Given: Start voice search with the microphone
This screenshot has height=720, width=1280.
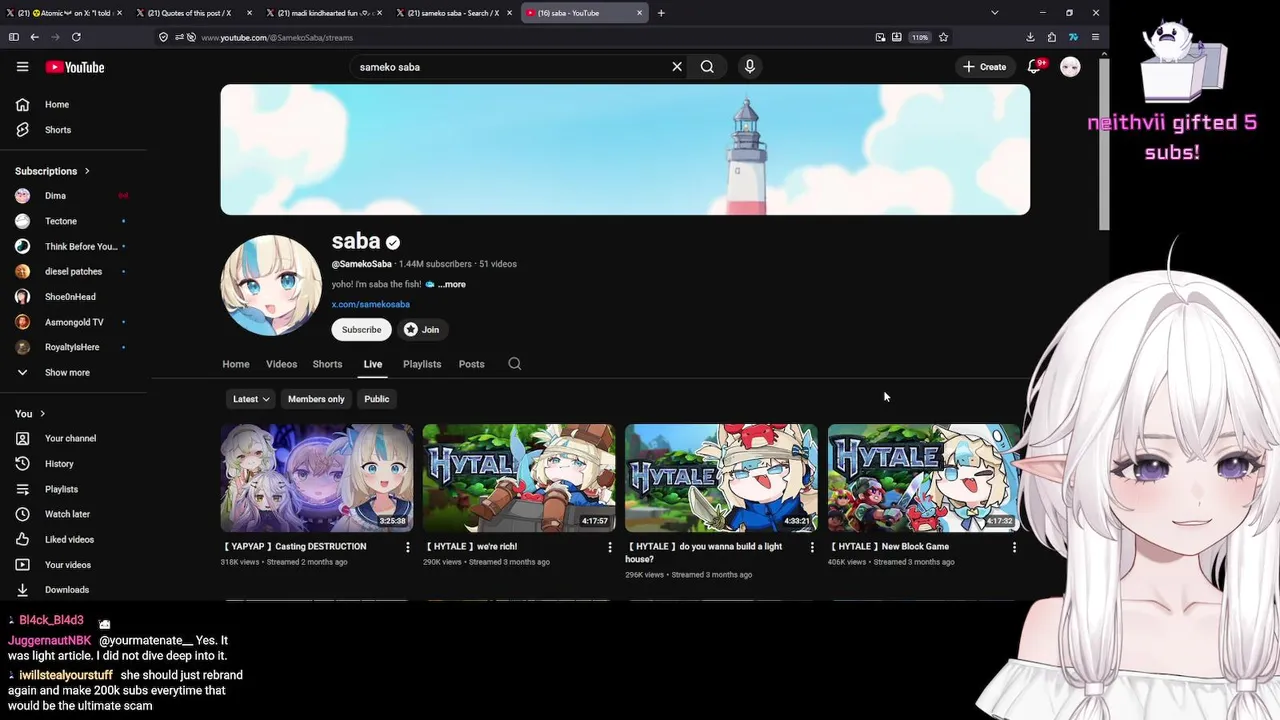Looking at the screenshot, I should (750, 67).
